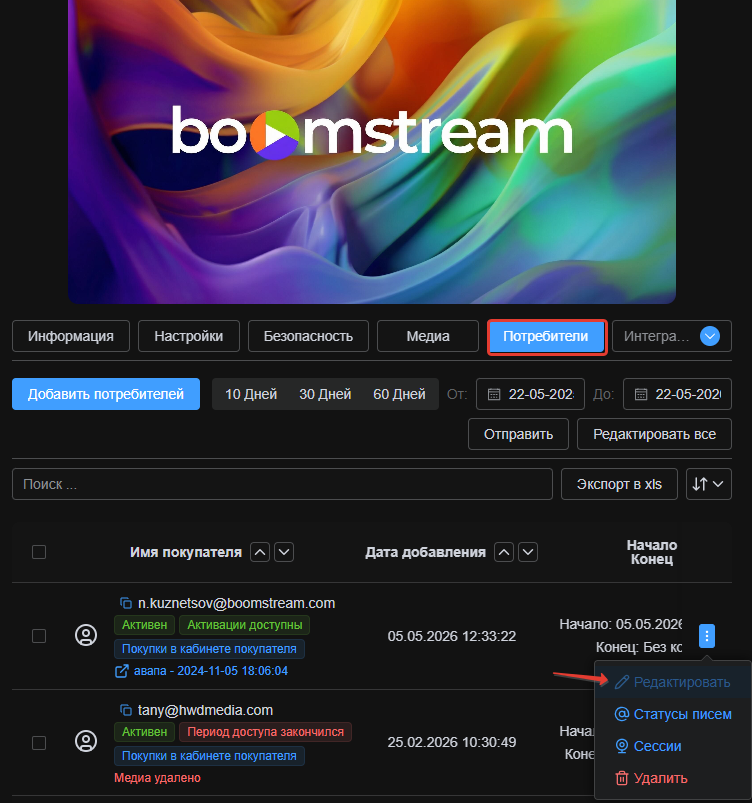This screenshot has width=752, height=803.
Task: Click the Boomstream banner image
Action: [372, 152]
